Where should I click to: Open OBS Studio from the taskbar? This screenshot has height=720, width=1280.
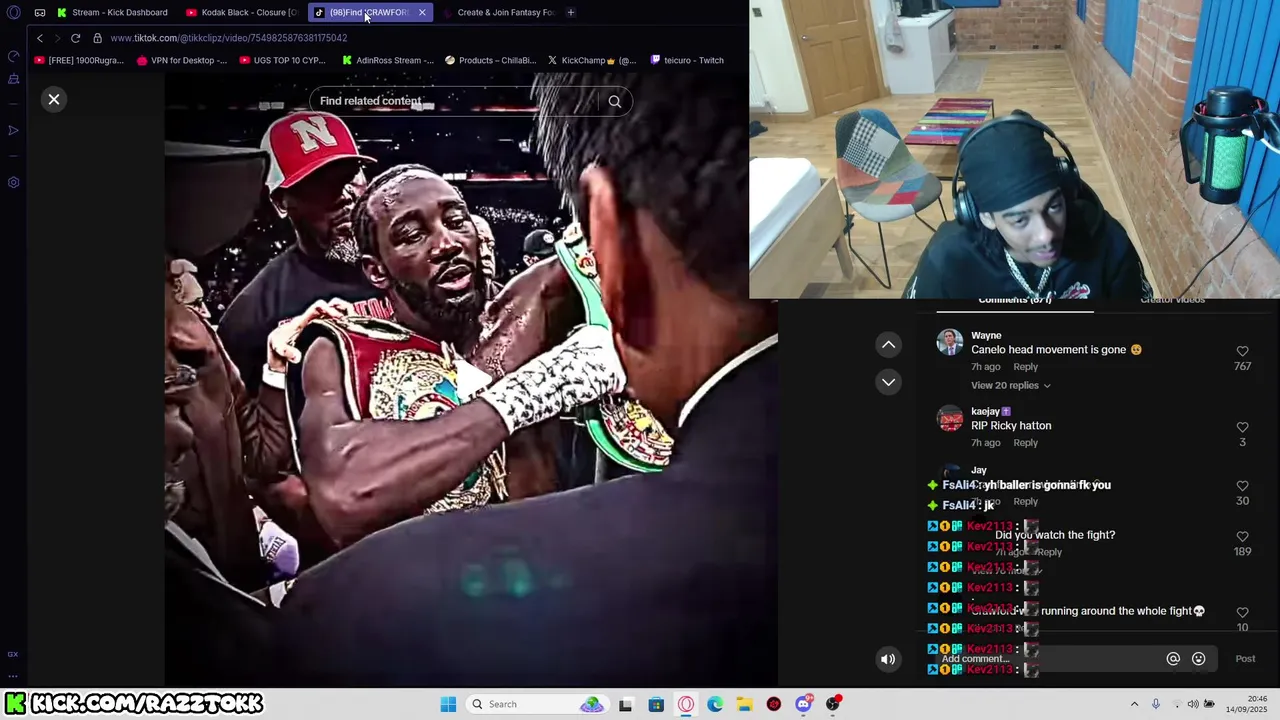pyautogui.click(x=832, y=704)
